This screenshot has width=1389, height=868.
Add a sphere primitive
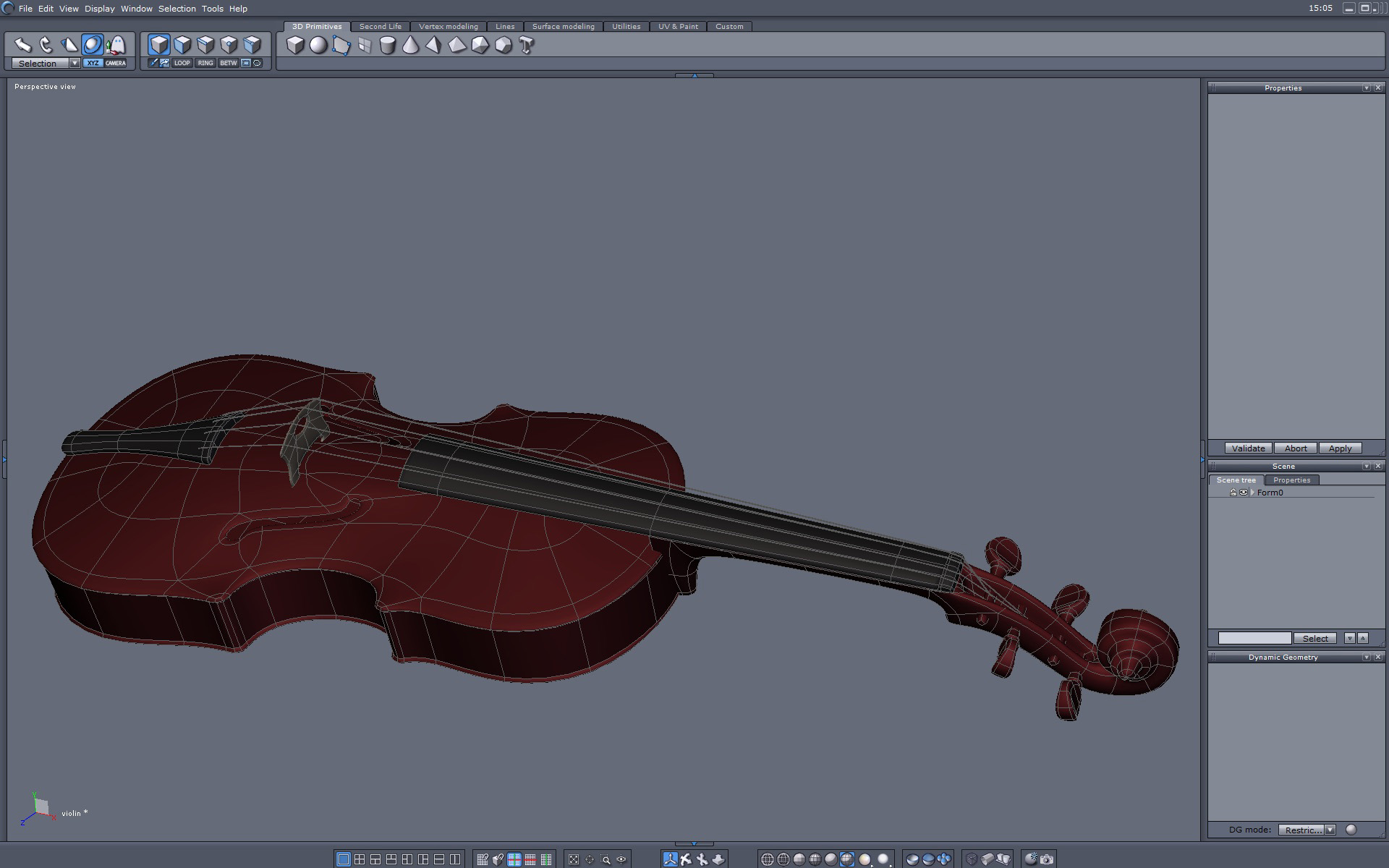[318, 46]
